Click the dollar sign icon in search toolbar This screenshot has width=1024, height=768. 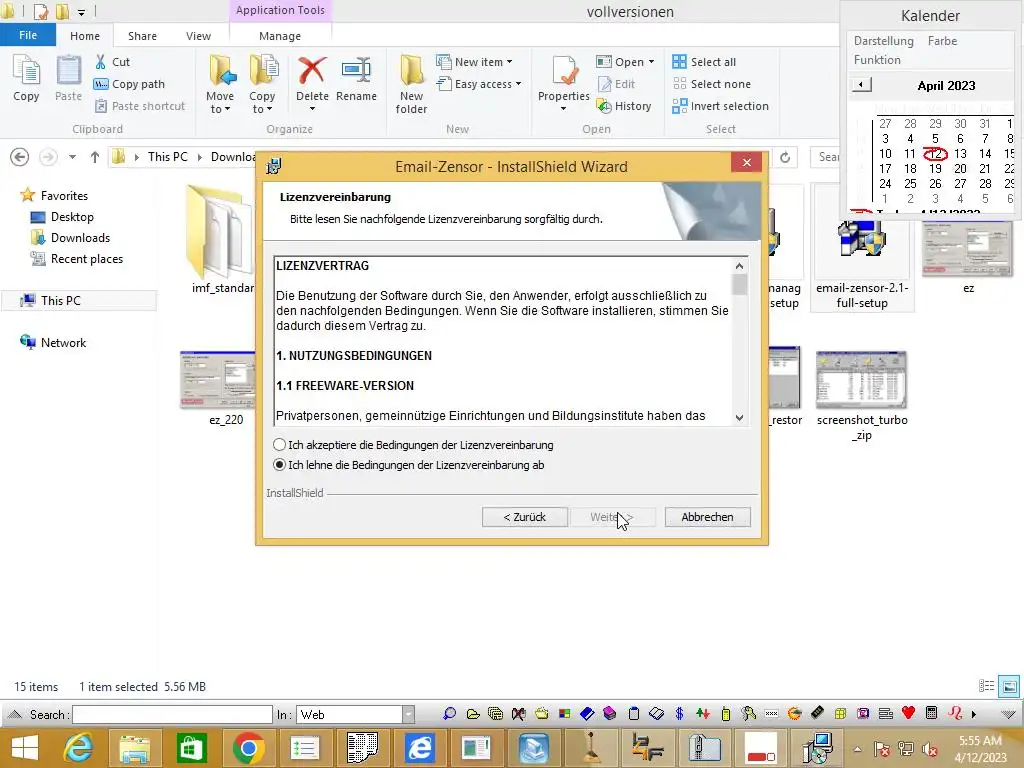679,714
